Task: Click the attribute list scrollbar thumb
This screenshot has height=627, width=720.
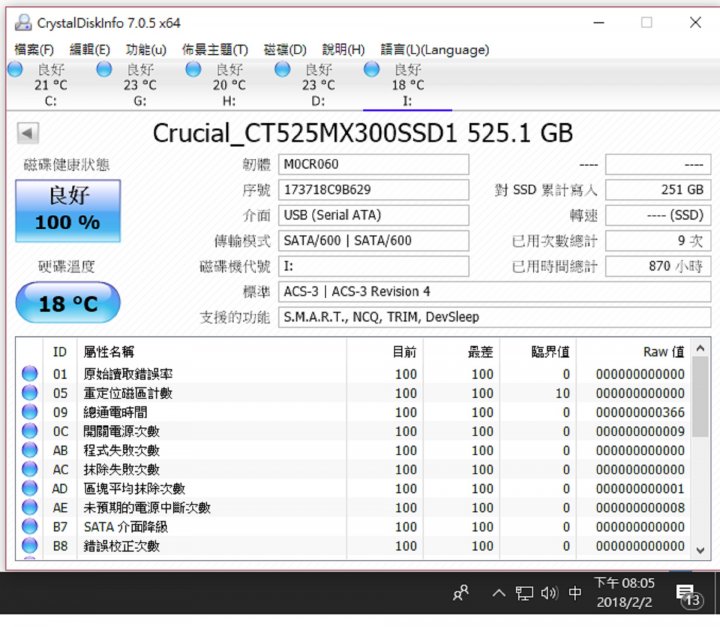Action: 700,397
